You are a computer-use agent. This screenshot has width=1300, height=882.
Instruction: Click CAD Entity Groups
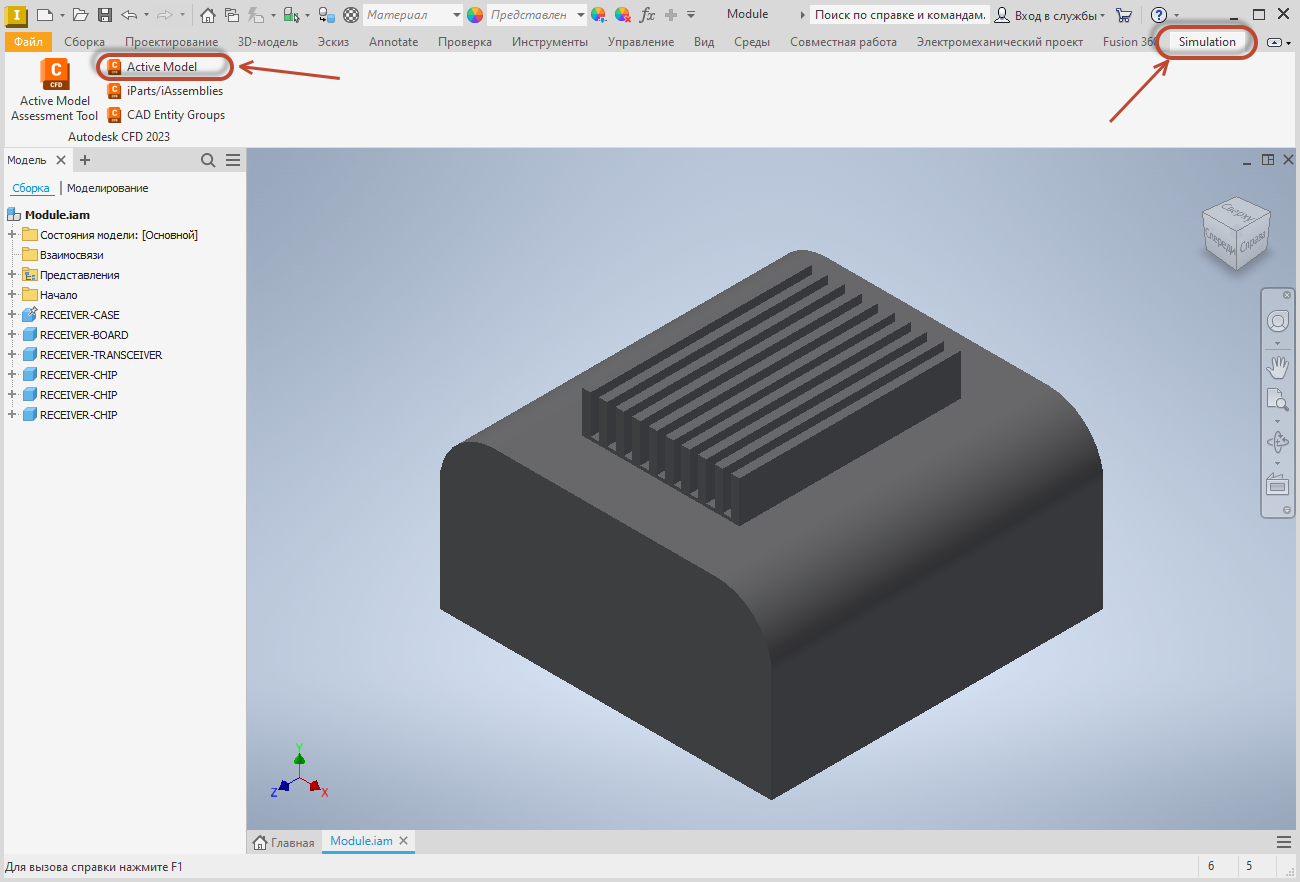[x=166, y=115]
